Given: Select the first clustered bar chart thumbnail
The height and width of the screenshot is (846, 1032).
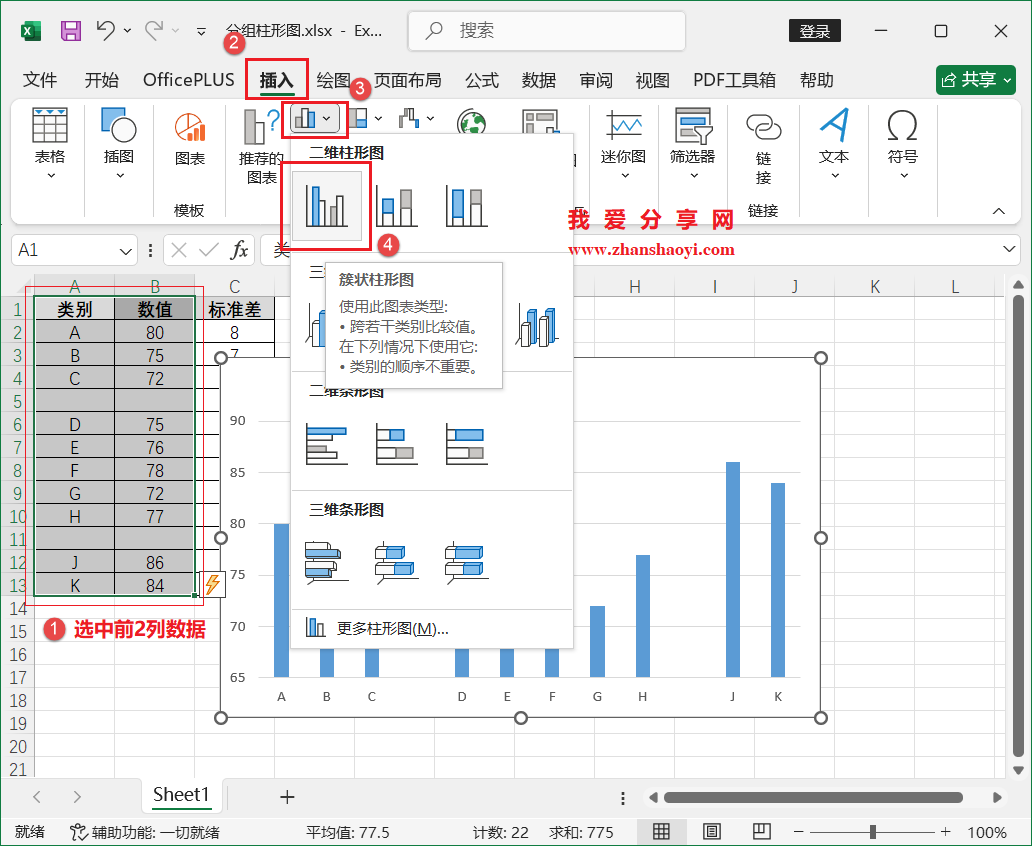Looking at the screenshot, I should click(x=325, y=443).
